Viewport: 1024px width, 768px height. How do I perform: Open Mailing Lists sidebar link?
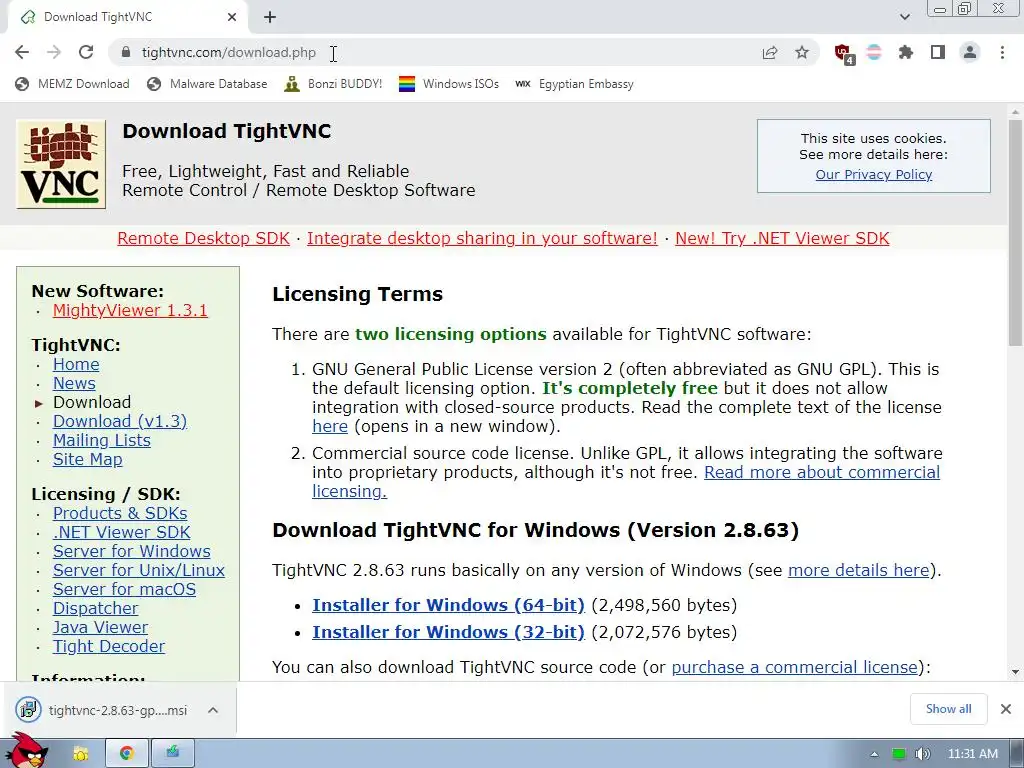click(101, 440)
